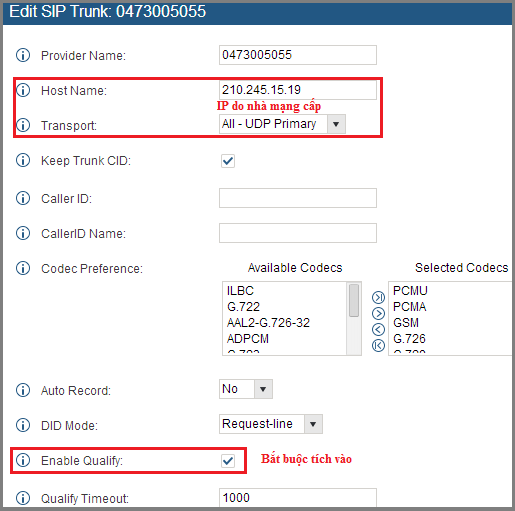
Task: Click the info icon next to DID Mode
Action: tap(23, 425)
